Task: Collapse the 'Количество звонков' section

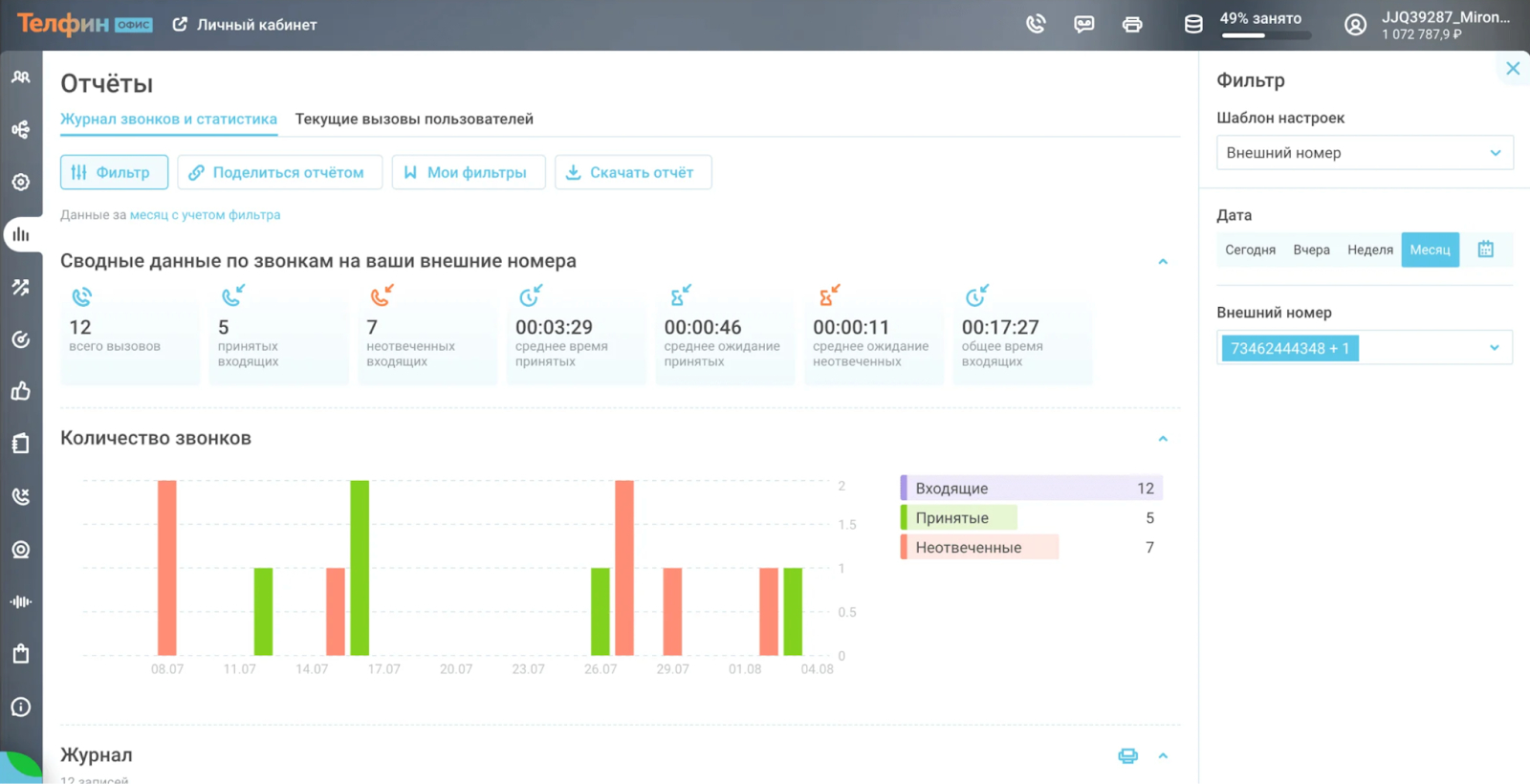Action: click(x=1163, y=439)
